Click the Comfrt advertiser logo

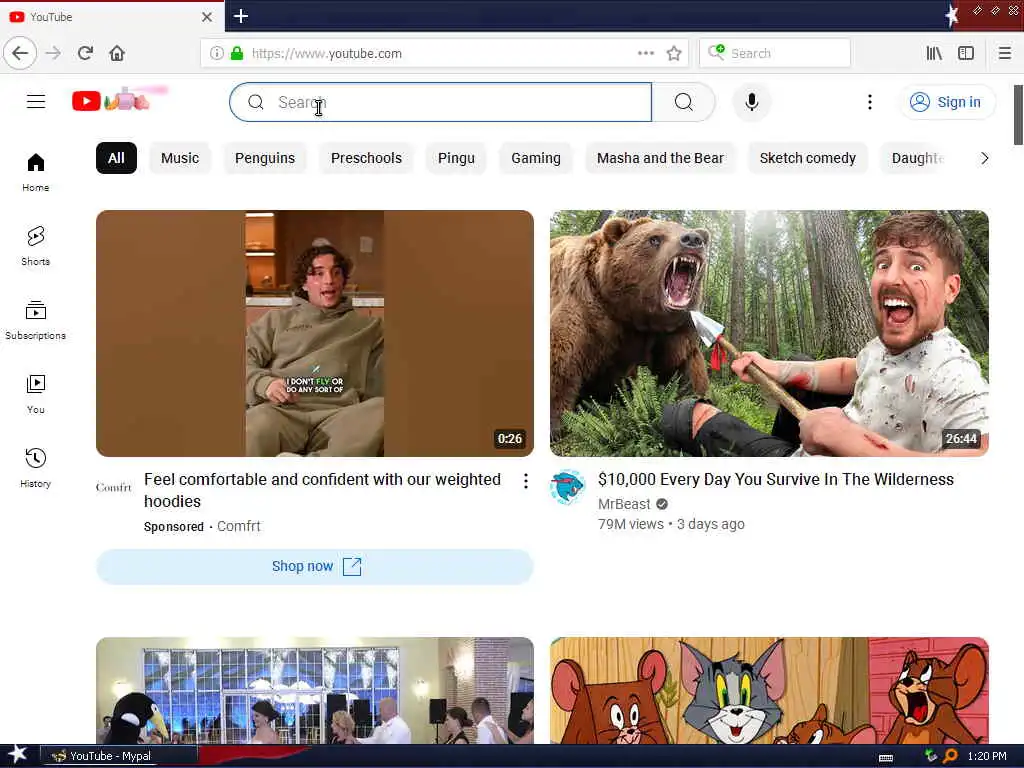[114, 487]
